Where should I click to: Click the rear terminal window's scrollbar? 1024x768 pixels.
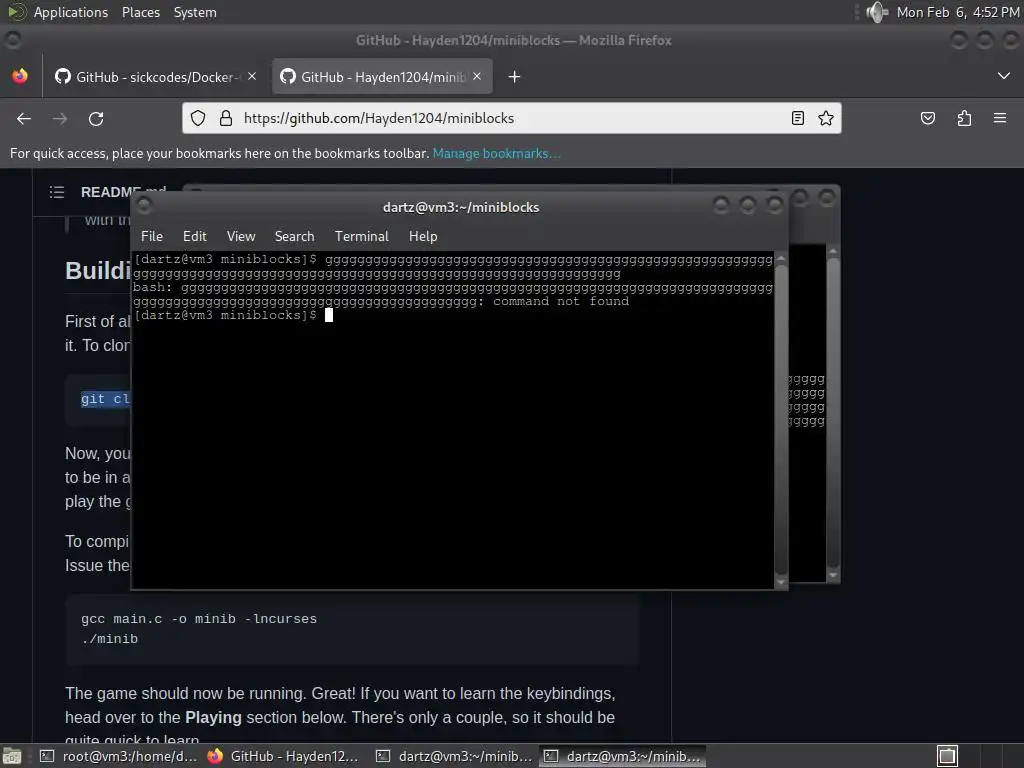point(833,413)
